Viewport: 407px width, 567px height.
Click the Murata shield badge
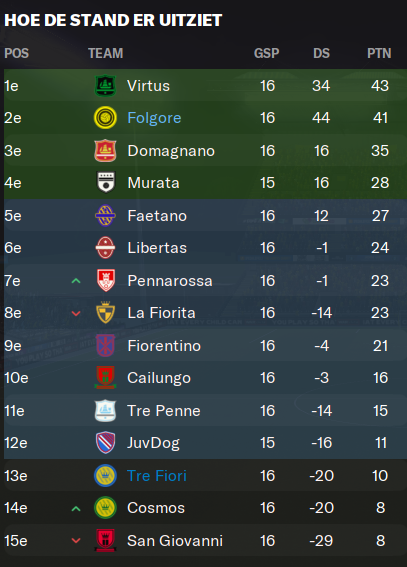[106, 182]
